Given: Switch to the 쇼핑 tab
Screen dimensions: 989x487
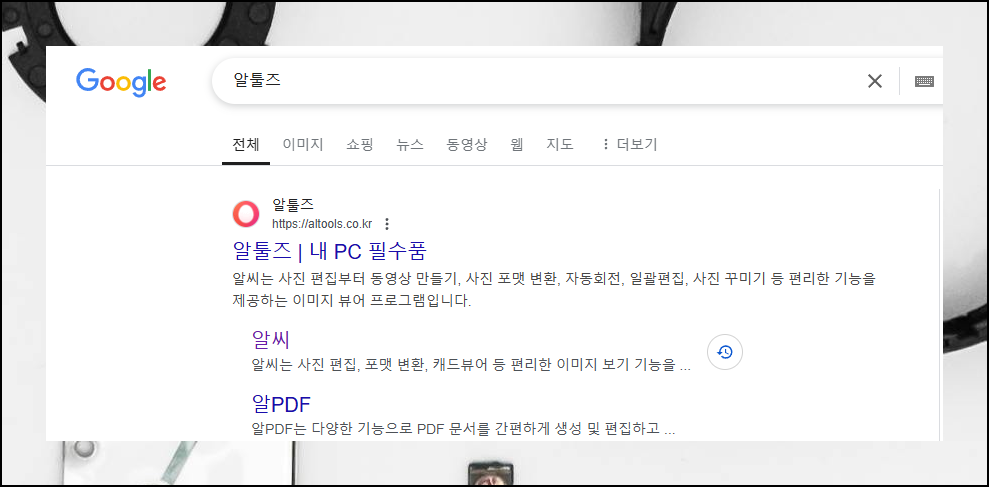Looking at the screenshot, I should tap(360, 144).
